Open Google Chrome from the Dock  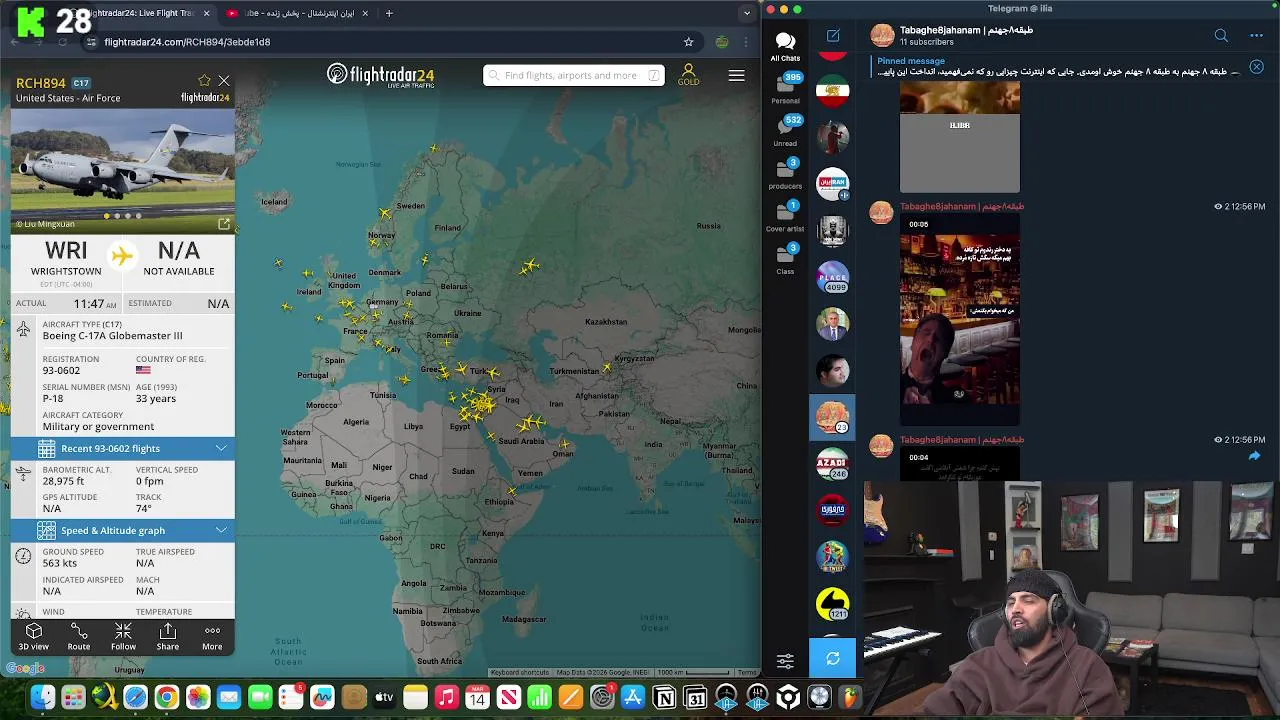[167, 698]
